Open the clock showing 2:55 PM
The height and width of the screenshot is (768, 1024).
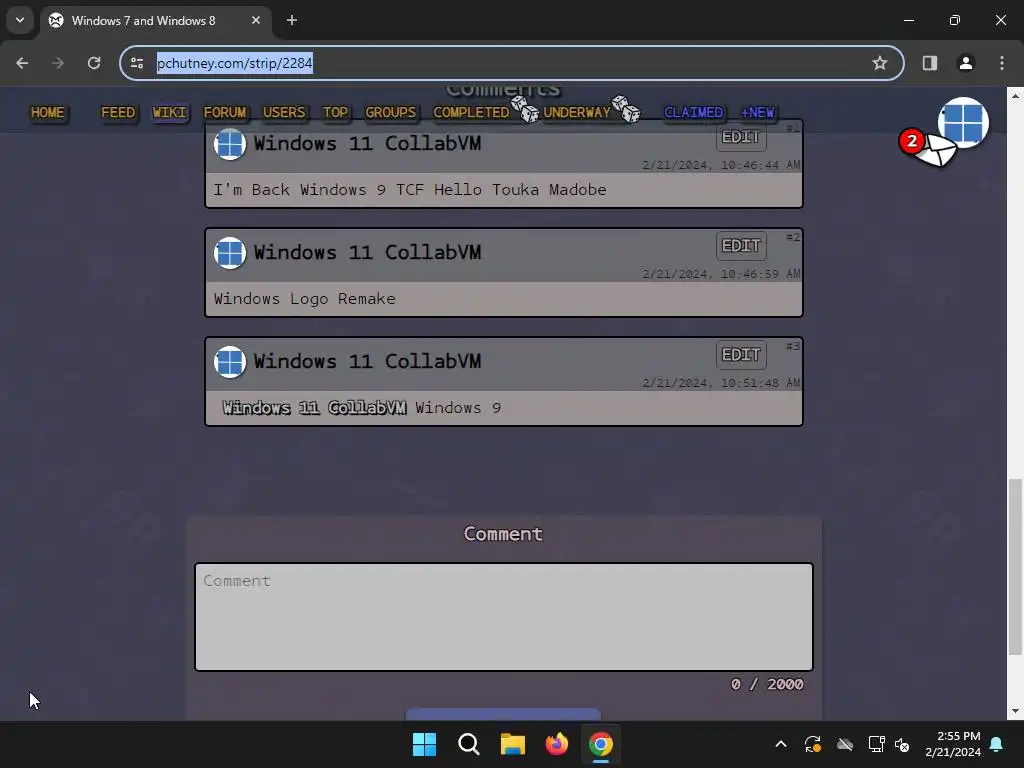953,744
